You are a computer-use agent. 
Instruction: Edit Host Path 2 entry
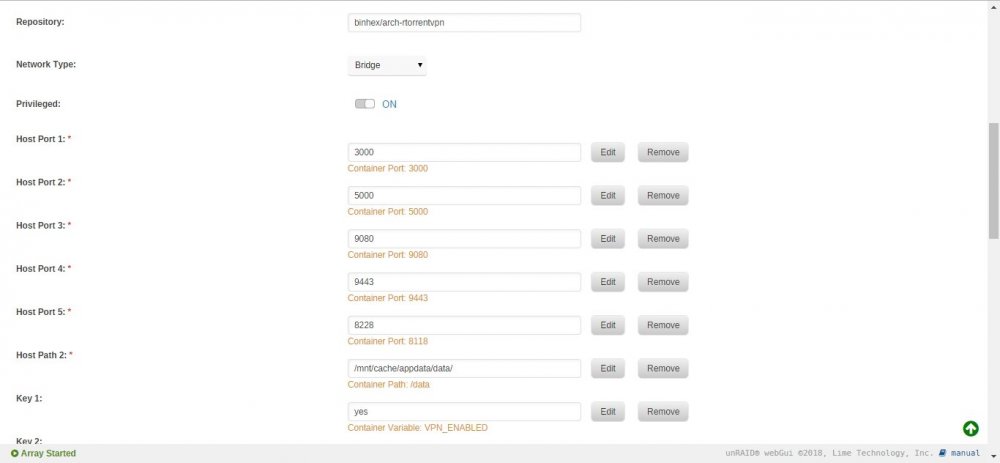click(x=608, y=369)
